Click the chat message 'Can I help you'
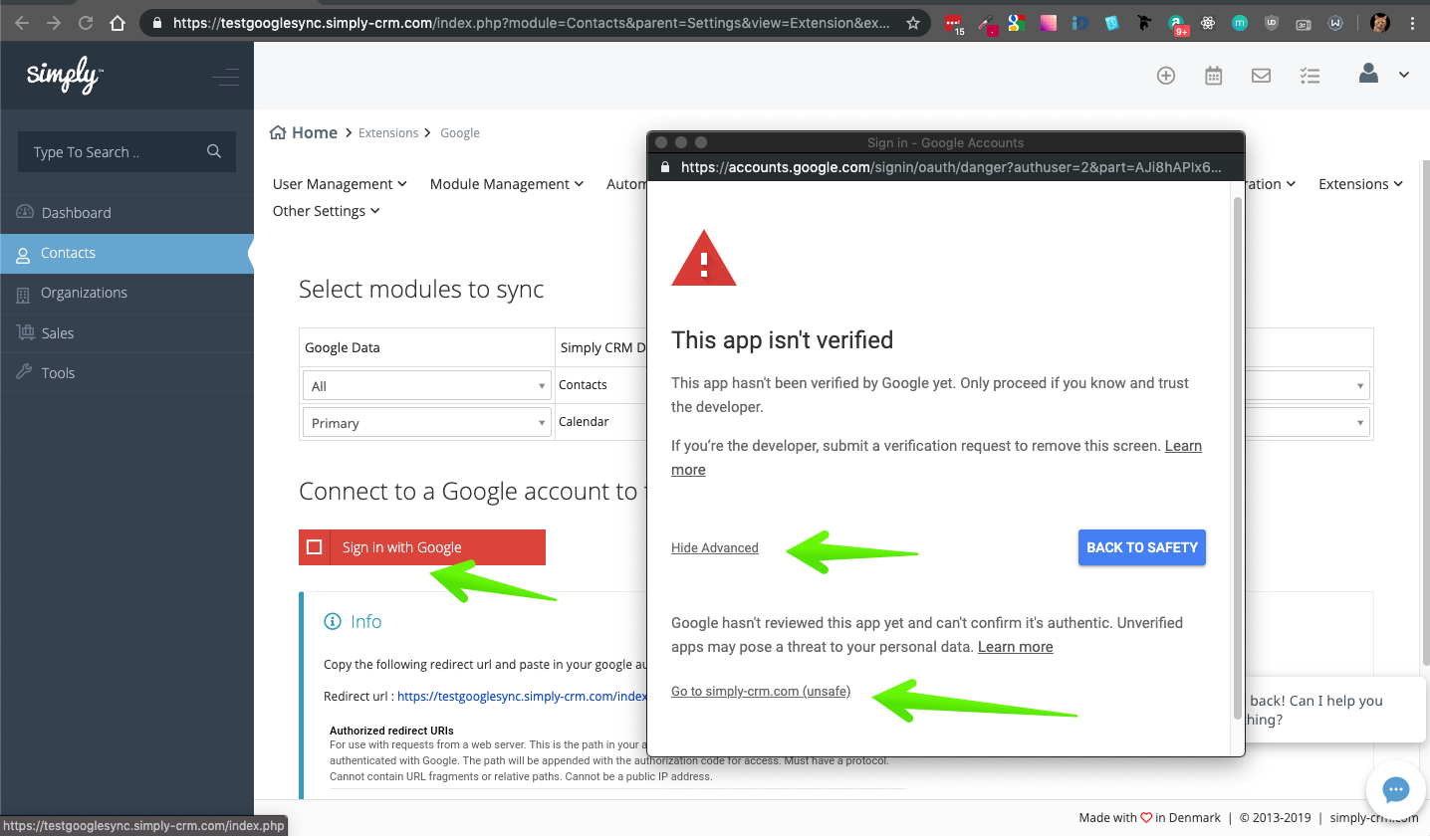Viewport: 1430px width, 840px height. click(x=1315, y=710)
